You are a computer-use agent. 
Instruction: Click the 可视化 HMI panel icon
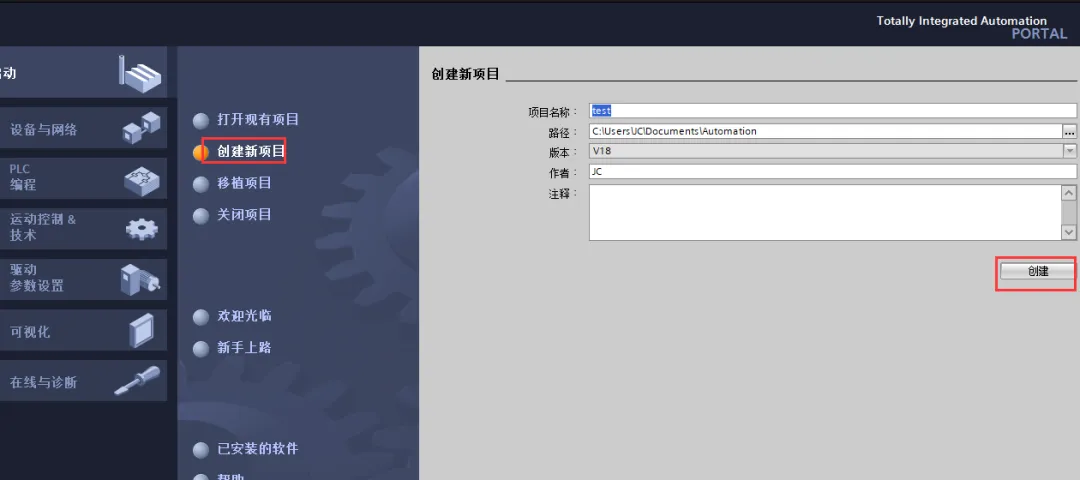coord(142,330)
